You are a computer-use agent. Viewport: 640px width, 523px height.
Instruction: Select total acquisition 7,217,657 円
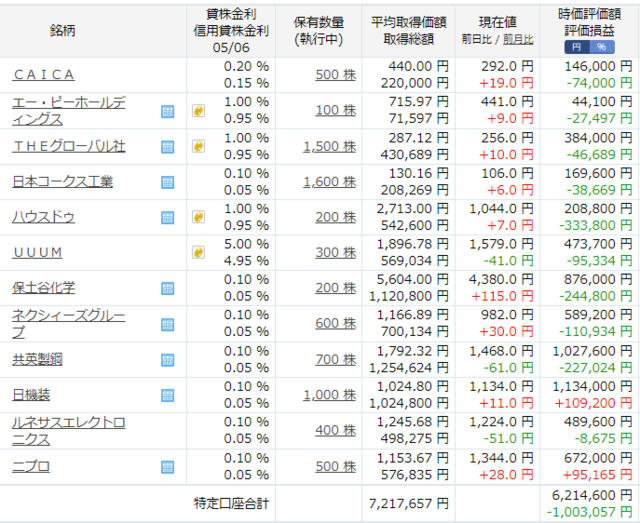pos(409,503)
